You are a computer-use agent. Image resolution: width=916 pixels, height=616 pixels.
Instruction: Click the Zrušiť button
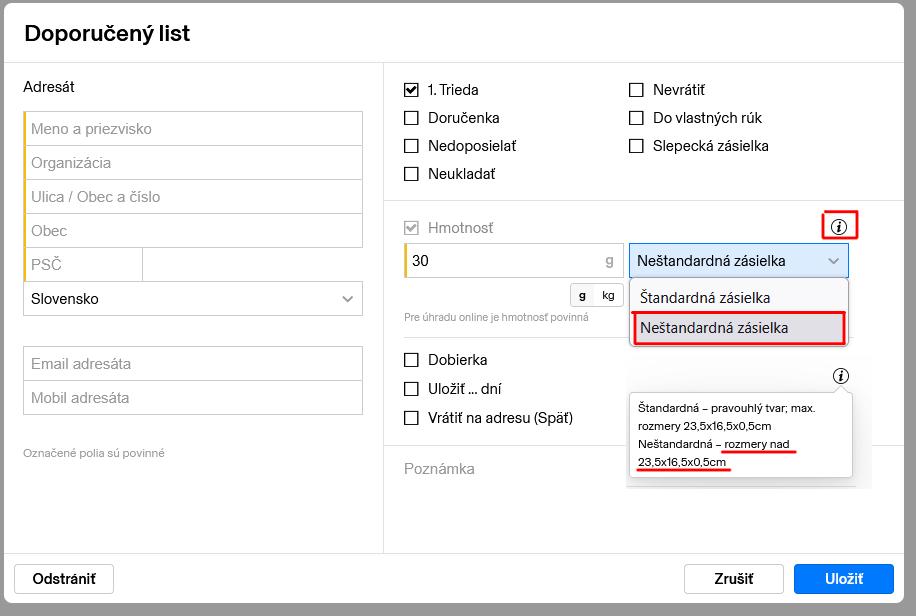[x=734, y=579]
